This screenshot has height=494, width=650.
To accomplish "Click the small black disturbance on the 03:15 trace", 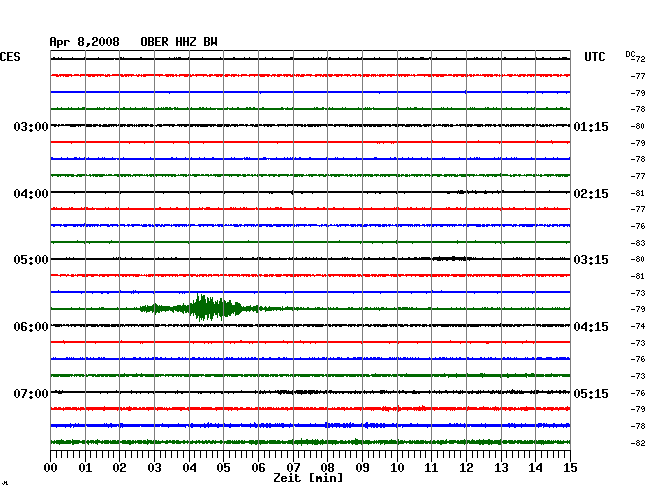I will pos(450,259).
